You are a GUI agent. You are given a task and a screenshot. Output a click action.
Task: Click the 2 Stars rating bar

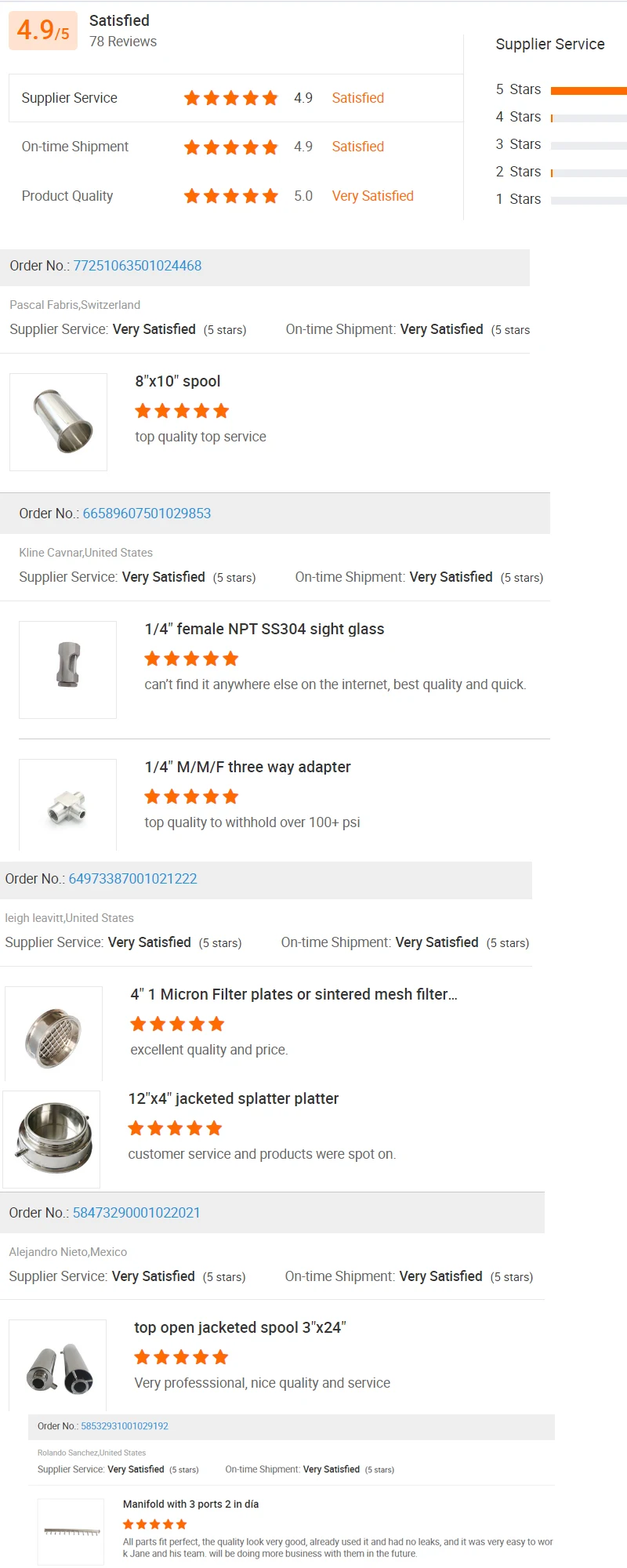(x=588, y=172)
